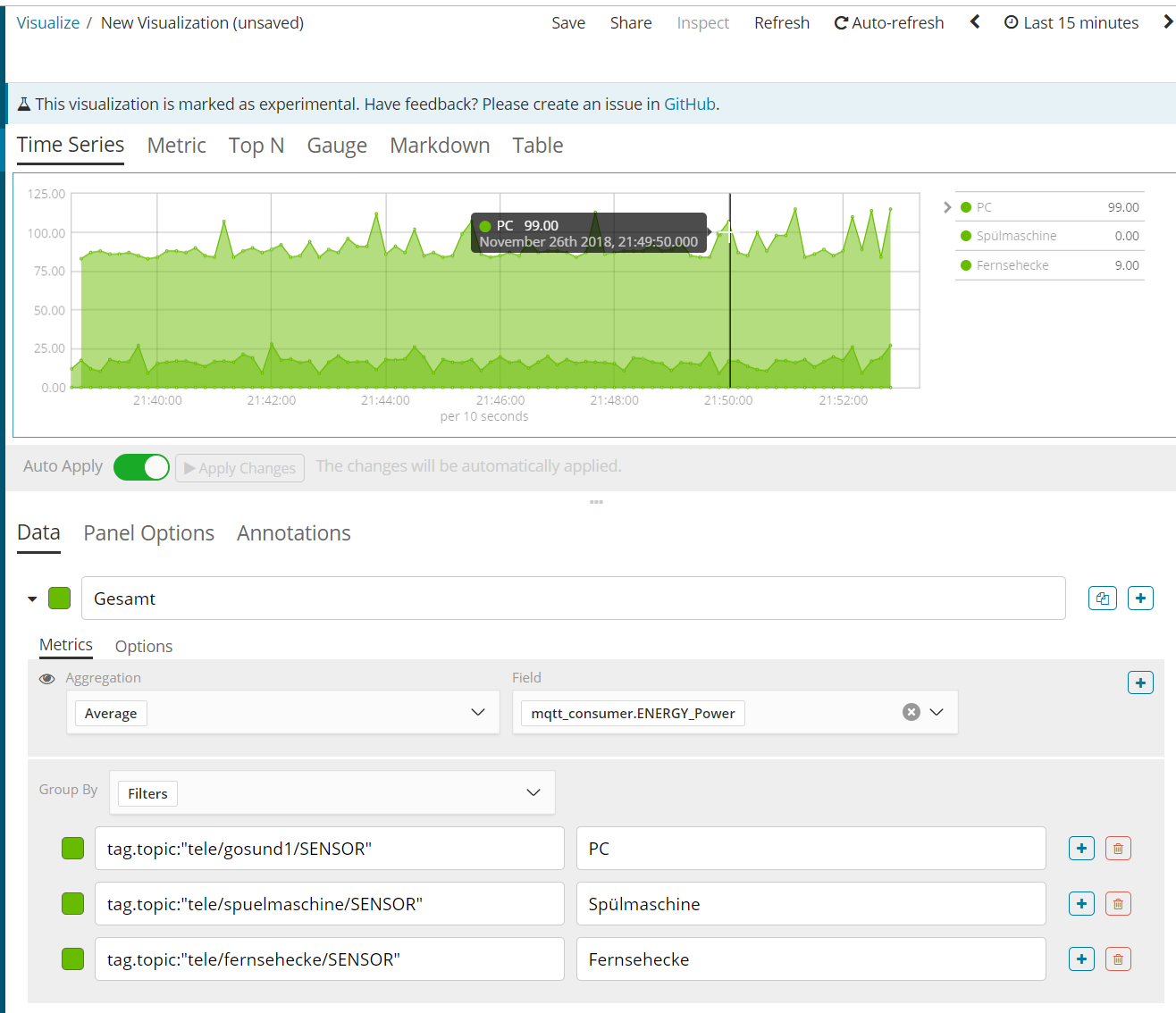This screenshot has width=1176, height=1013.
Task: Switch to the Metric visualization tab
Action: [x=177, y=146]
